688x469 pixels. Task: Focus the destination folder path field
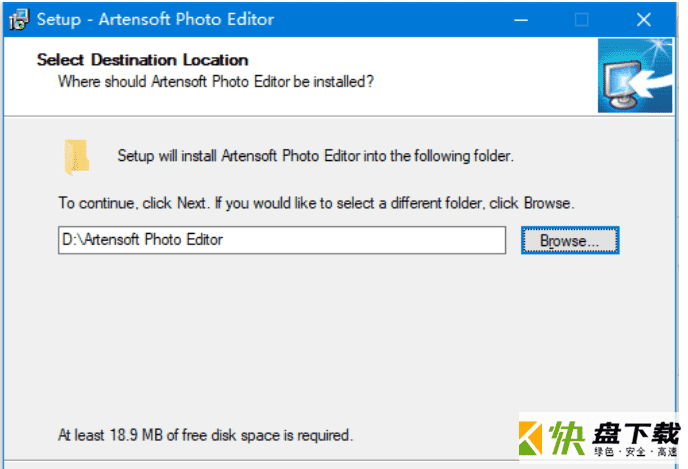[x=282, y=240]
